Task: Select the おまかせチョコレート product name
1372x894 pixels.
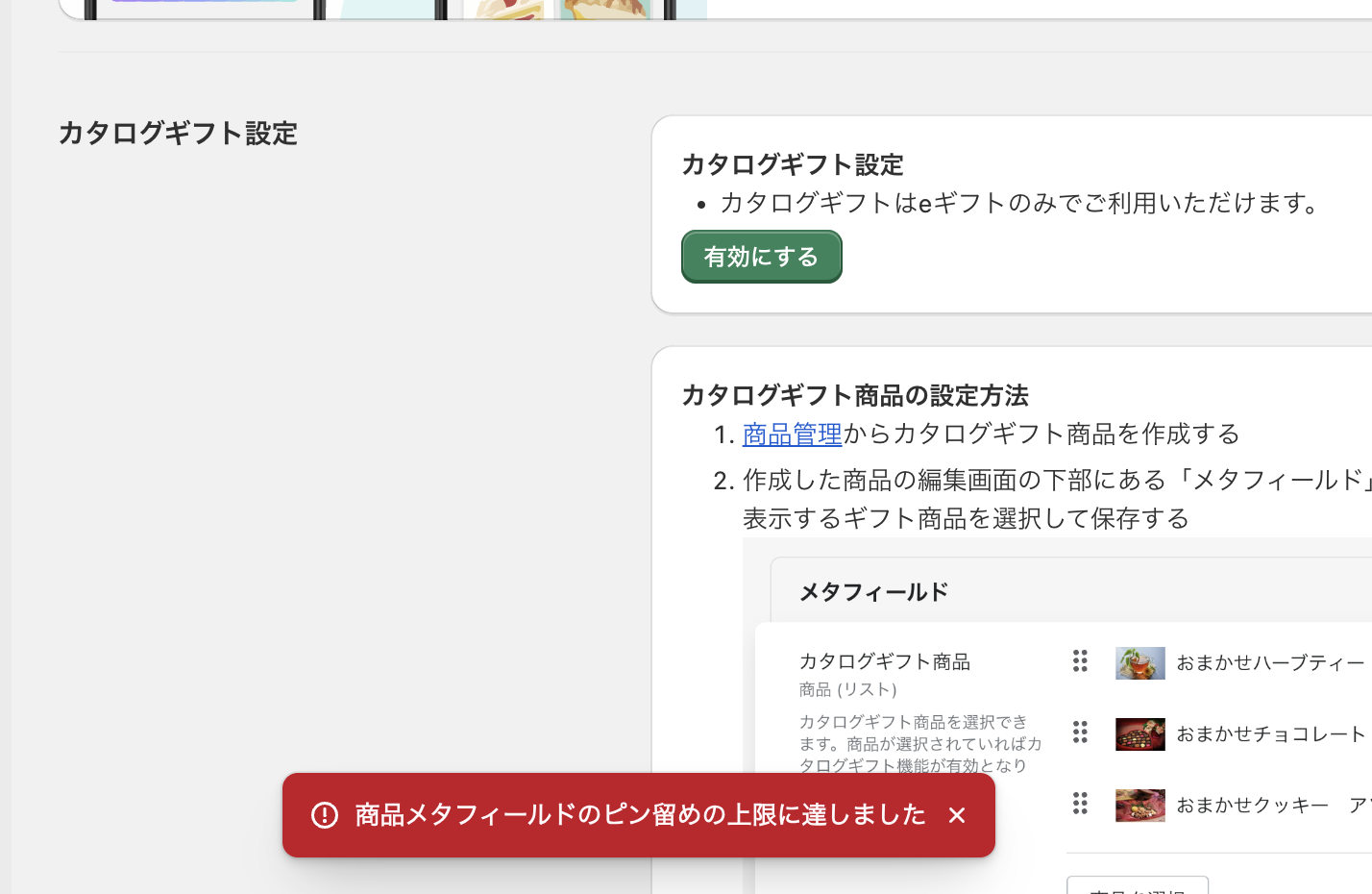Action: pos(1270,734)
